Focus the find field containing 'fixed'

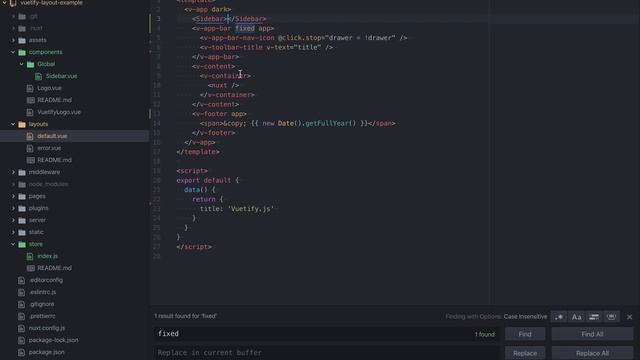coord(327,334)
